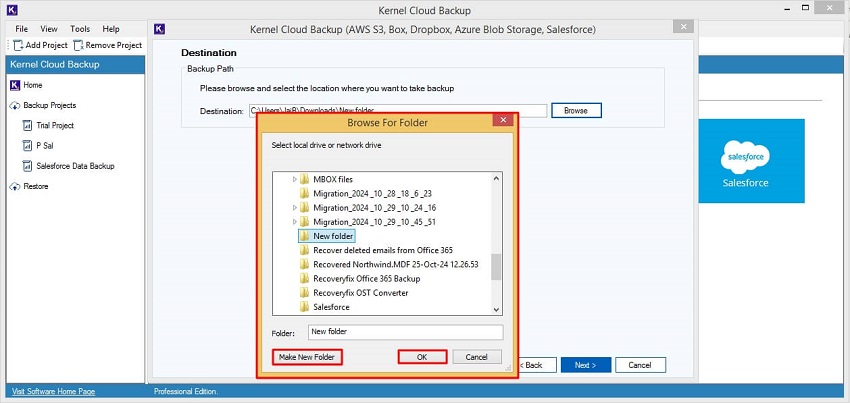Click the Salesforce tile thumbnail
Viewport: 850px width, 403px height.
751,161
